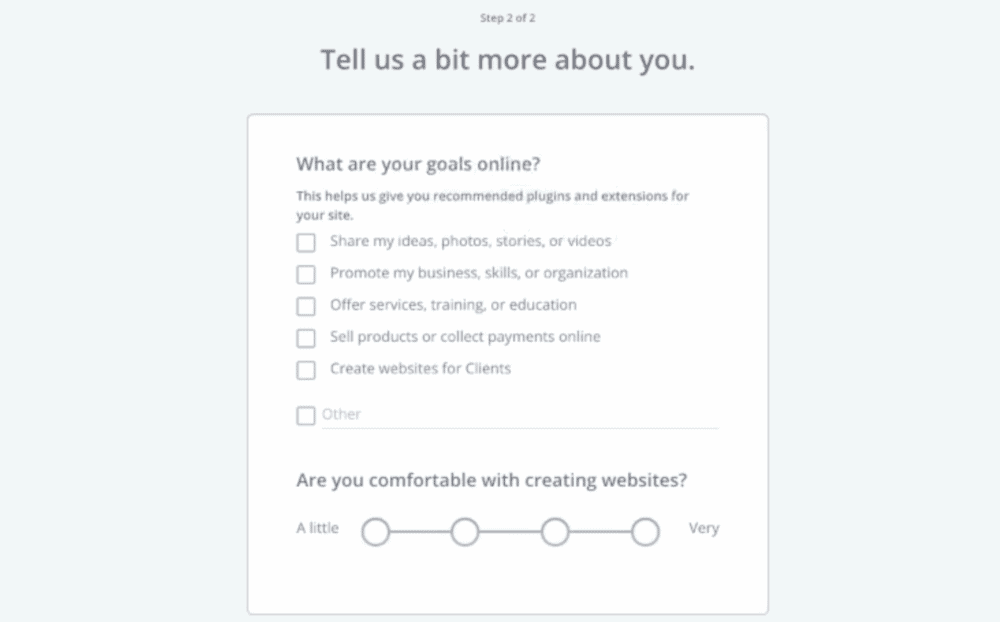Check "Offer services, training, or education"
The height and width of the screenshot is (622, 1000).
pyautogui.click(x=306, y=306)
